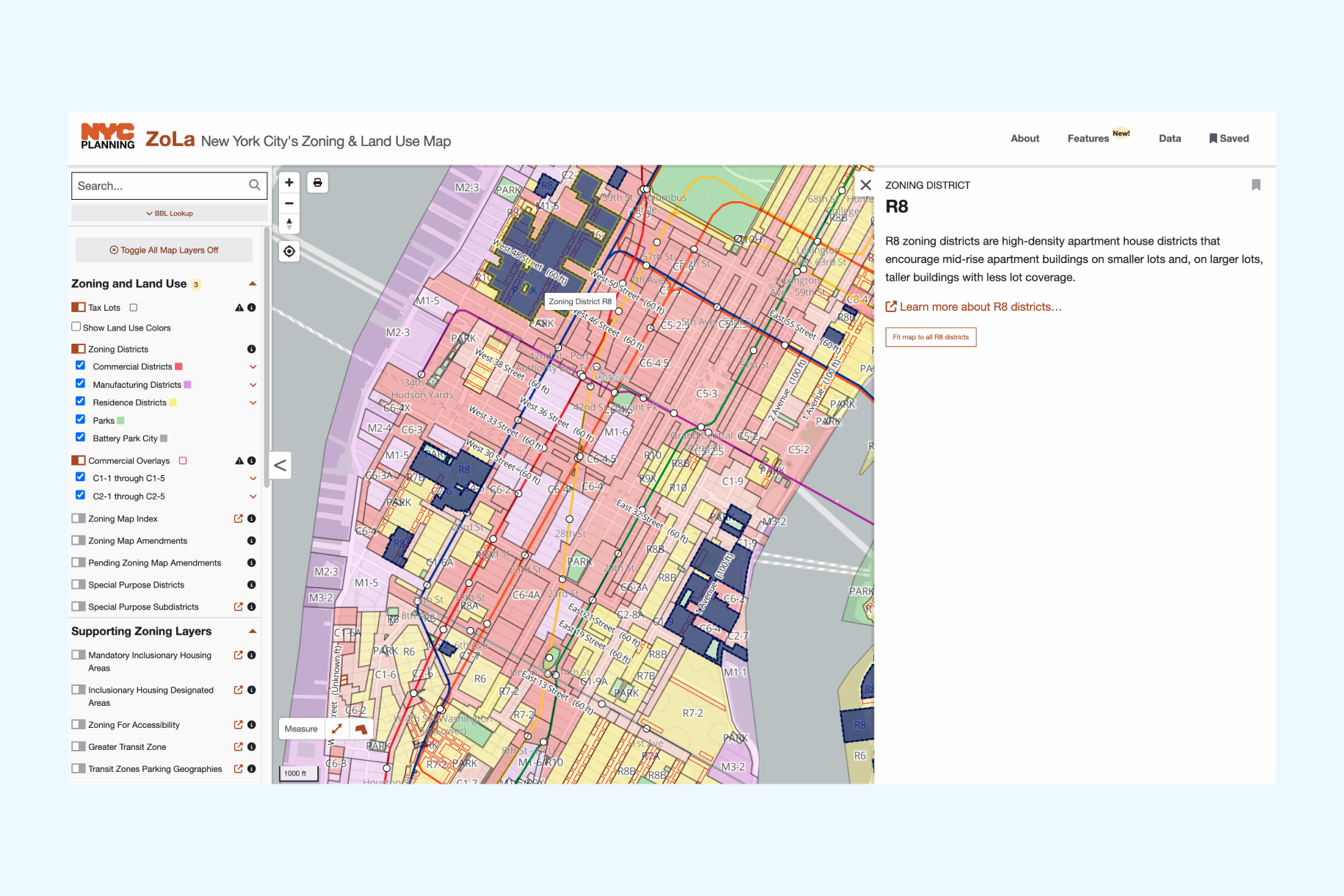Open info for Zoning Map Index
This screenshot has width=1344, height=896.
252,519
